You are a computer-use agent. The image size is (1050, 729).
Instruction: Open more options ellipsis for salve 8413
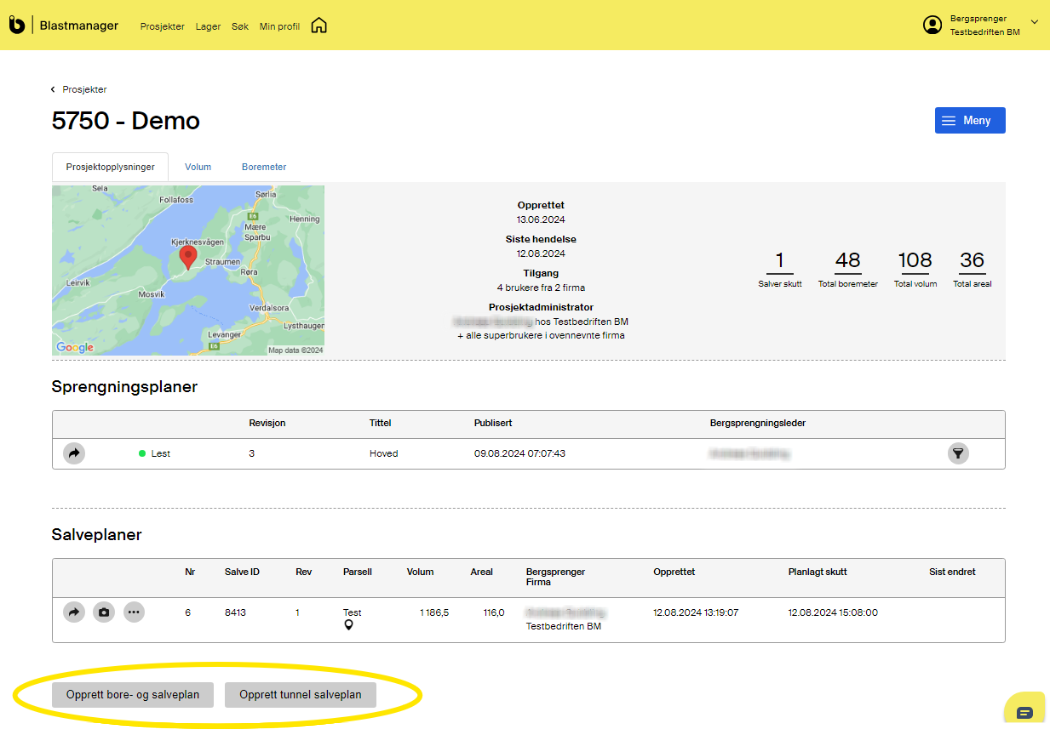point(134,612)
